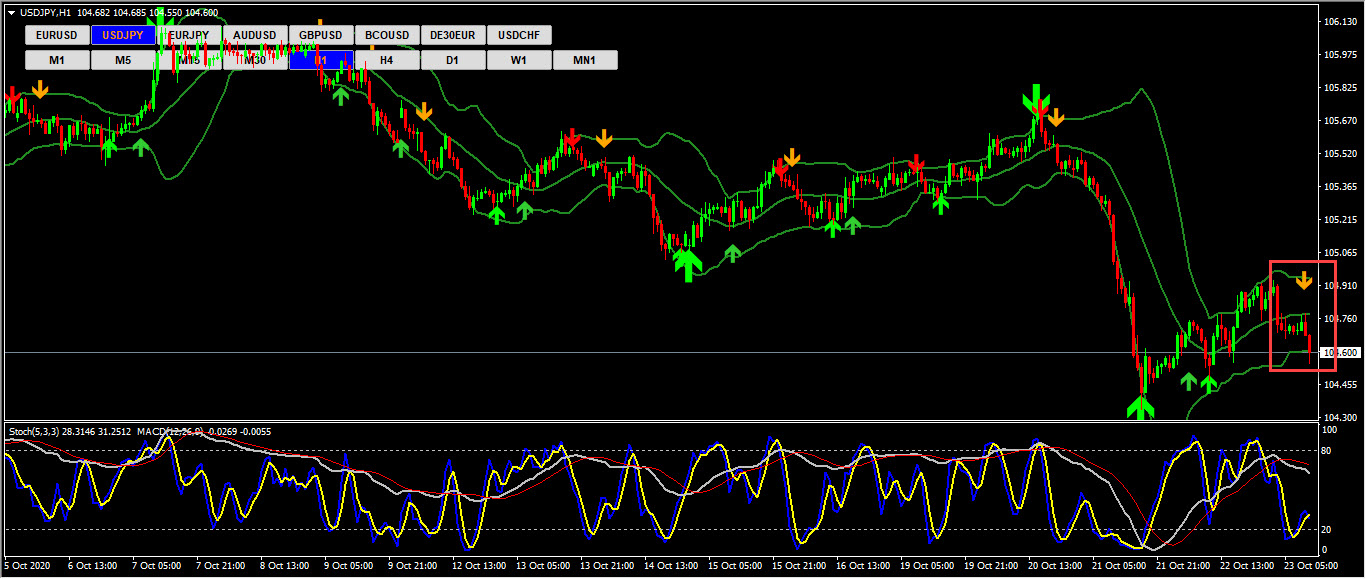Click the 104.600 price label on the right axis
Image resolution: width=1366 pixels, height=579 pixels.
(x=1340, y=352)
